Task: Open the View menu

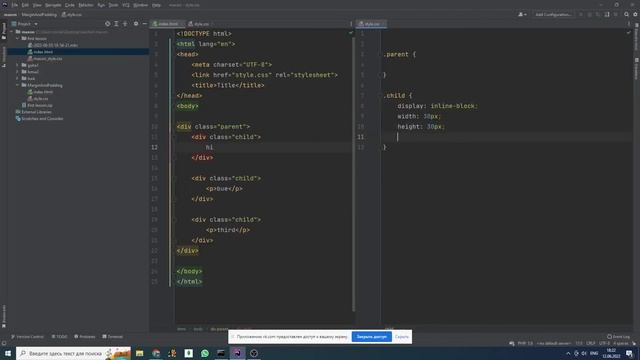Action: (37, 5)
